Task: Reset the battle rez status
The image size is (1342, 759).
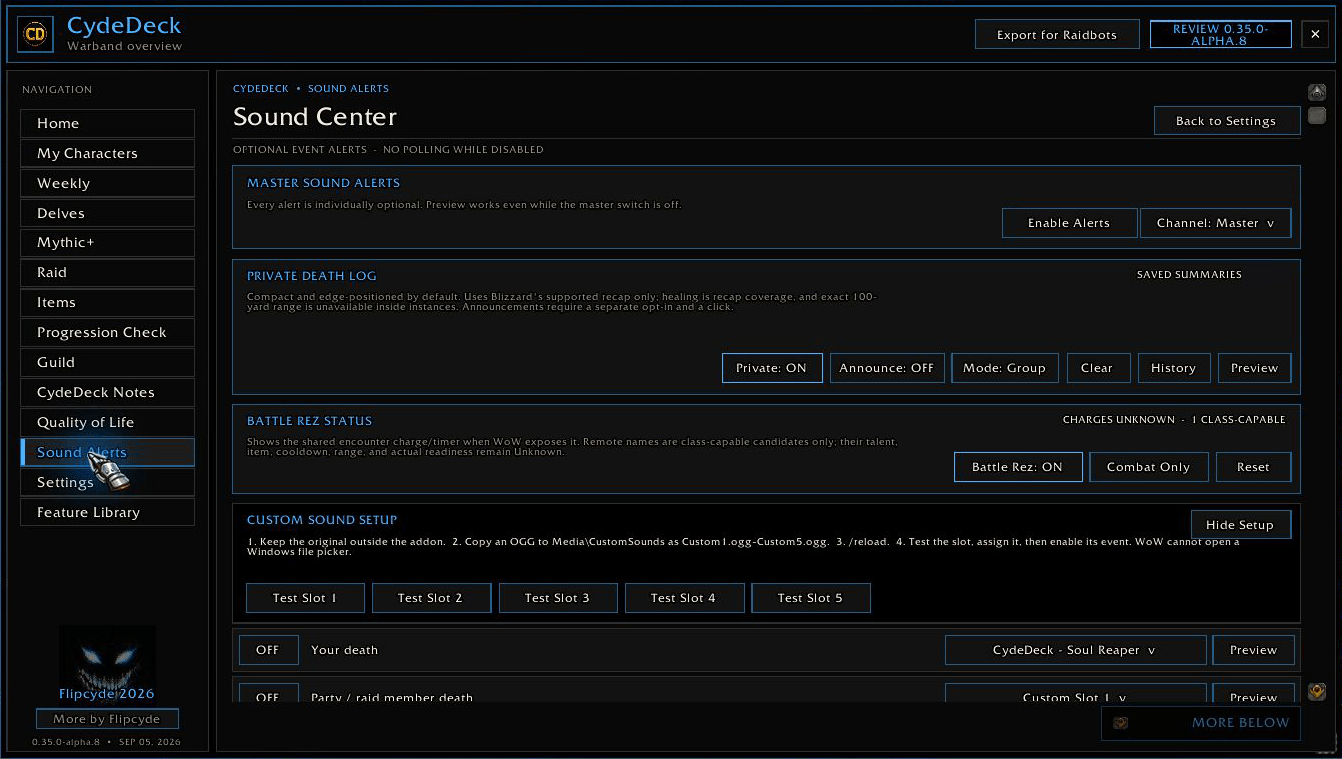Action: click(1253, 467)
